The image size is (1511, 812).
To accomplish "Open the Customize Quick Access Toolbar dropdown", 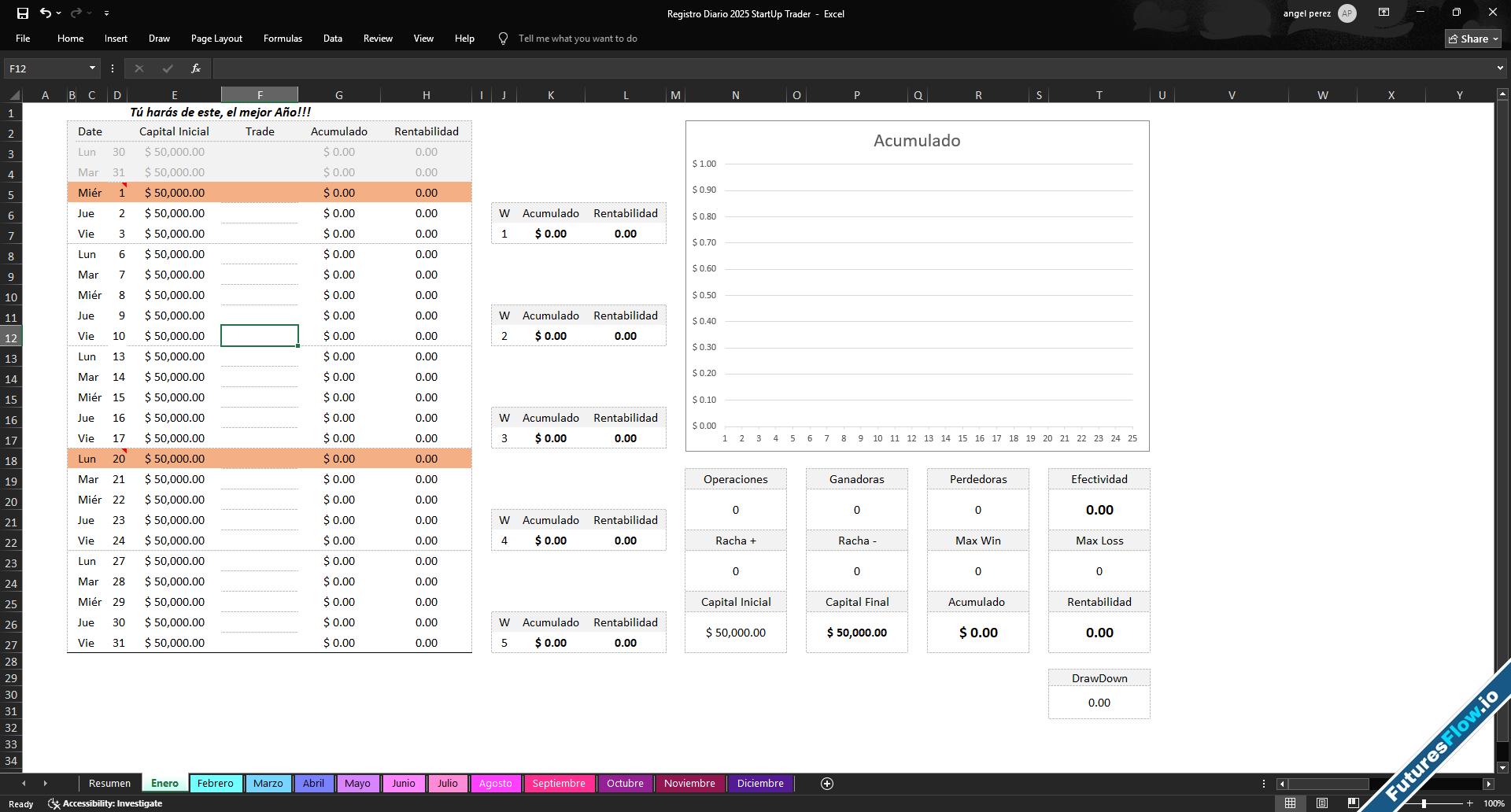I will (107, 13).
